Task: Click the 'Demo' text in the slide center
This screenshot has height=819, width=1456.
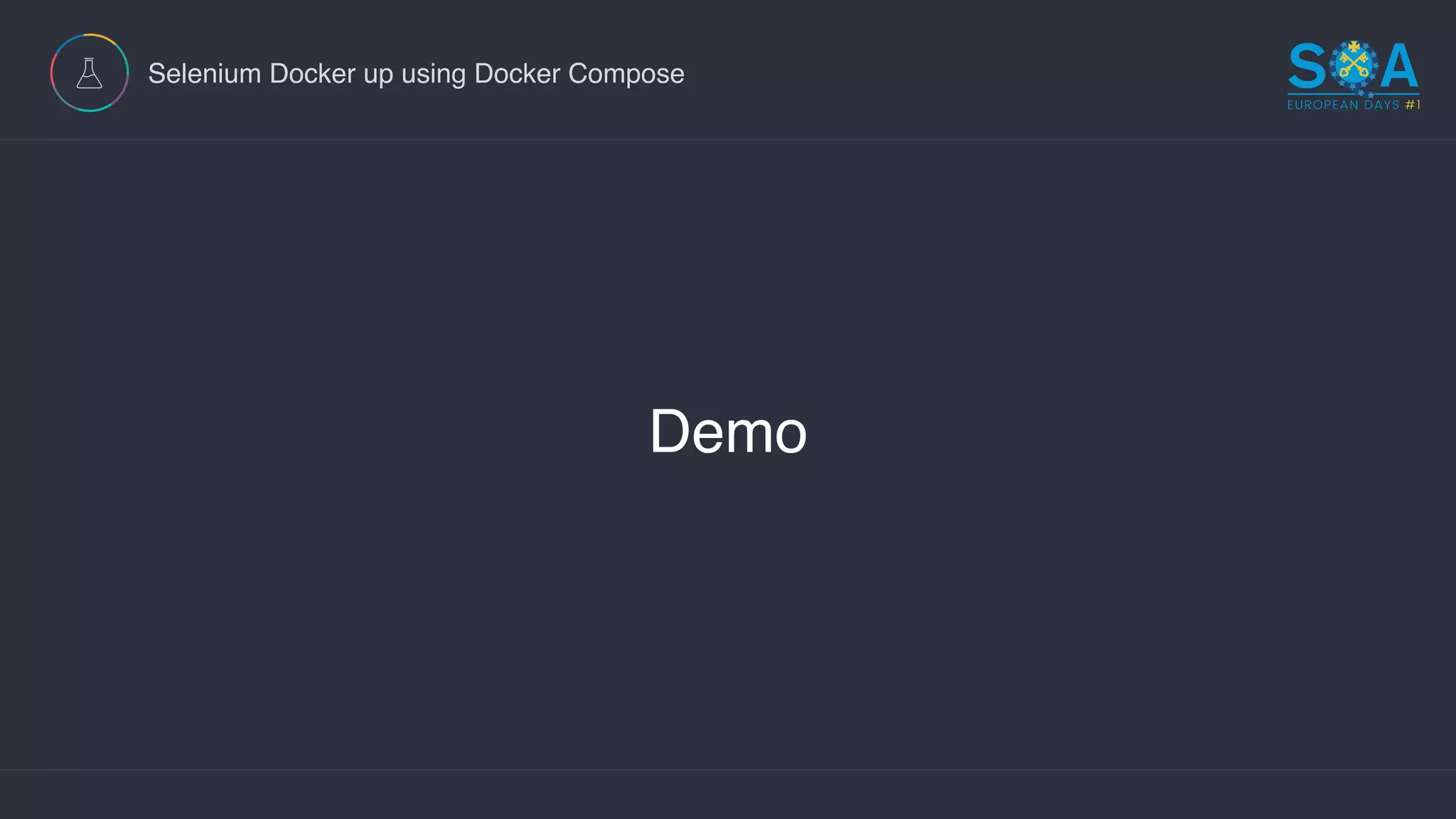Action: (x=728, y=431)
